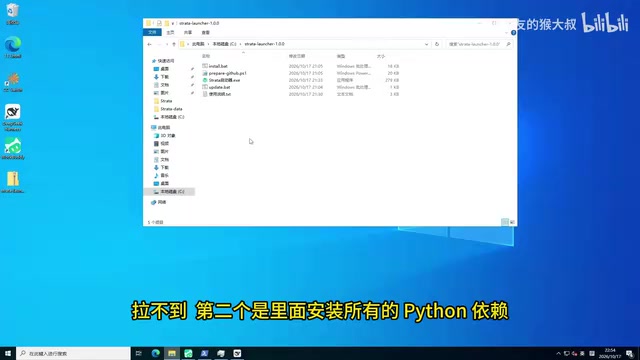Open the quick access toolbar dropdown arrow
640x360 pixels.
(x=173, y=23)
